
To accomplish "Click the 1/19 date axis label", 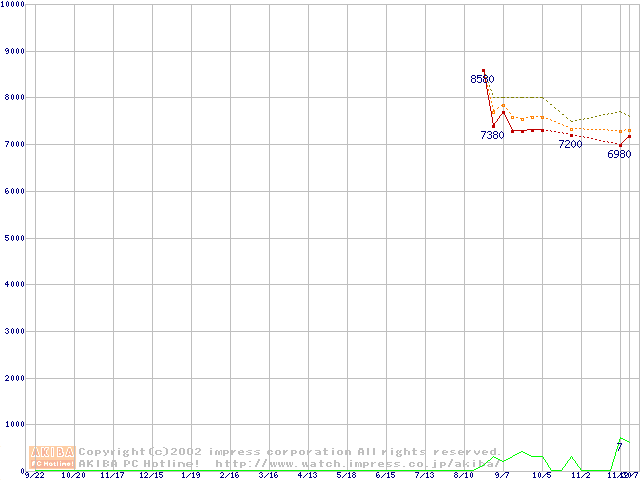I will pos(190,476).
